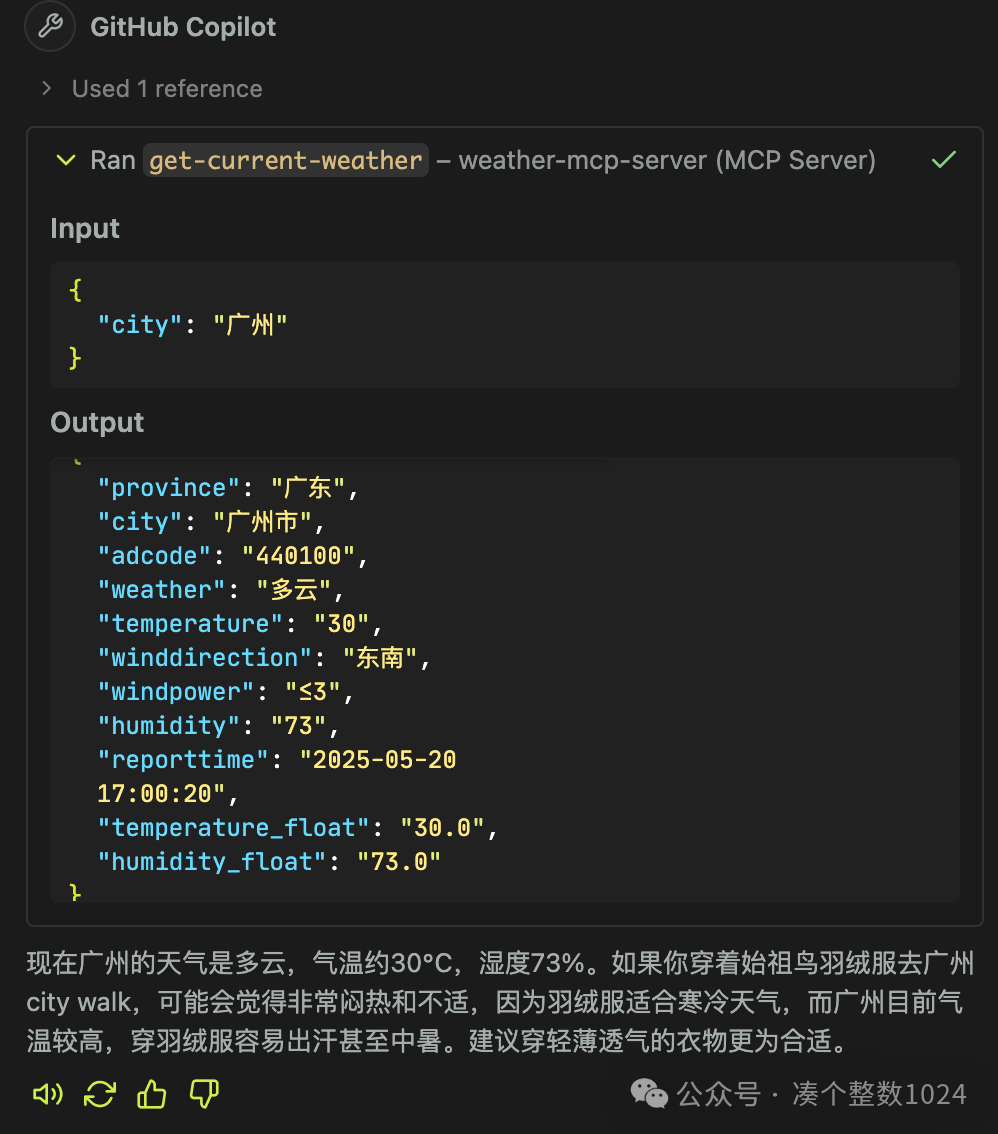The width and height of the screenshot is (998, 1134).
Task: Click the "reporttime" key in Output JSON
Action: pyautogui.click(x=184, y=760)
